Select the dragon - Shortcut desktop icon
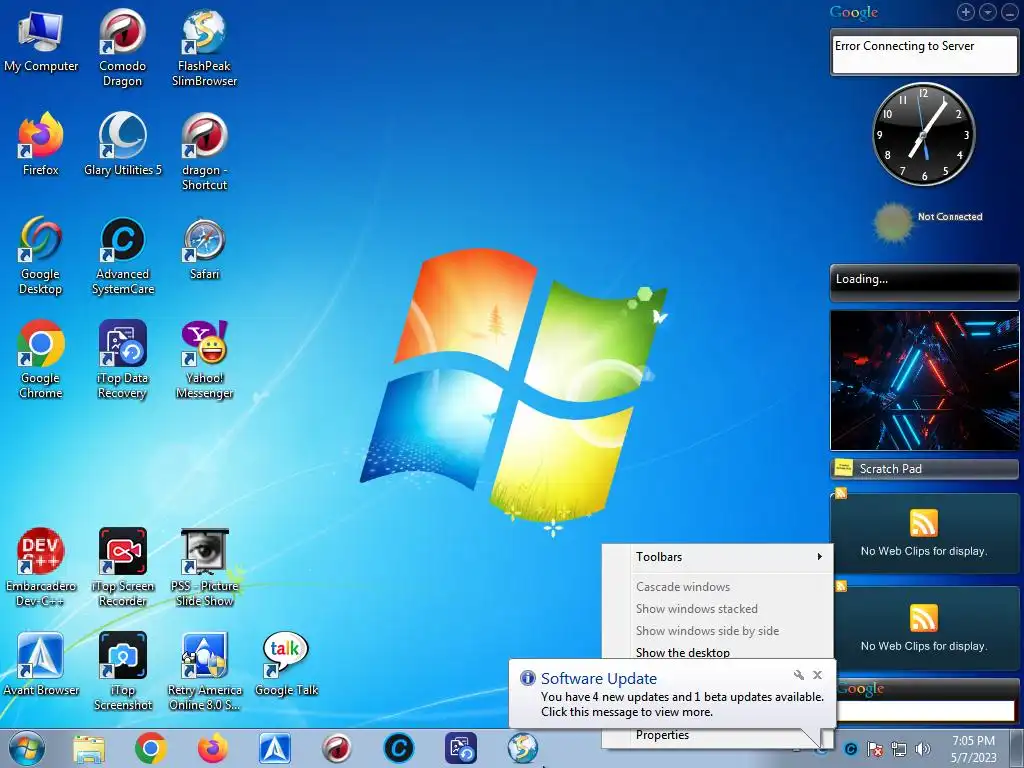Screen dimensions: 1024x768 pyautogui.click(x=204, y=152)
